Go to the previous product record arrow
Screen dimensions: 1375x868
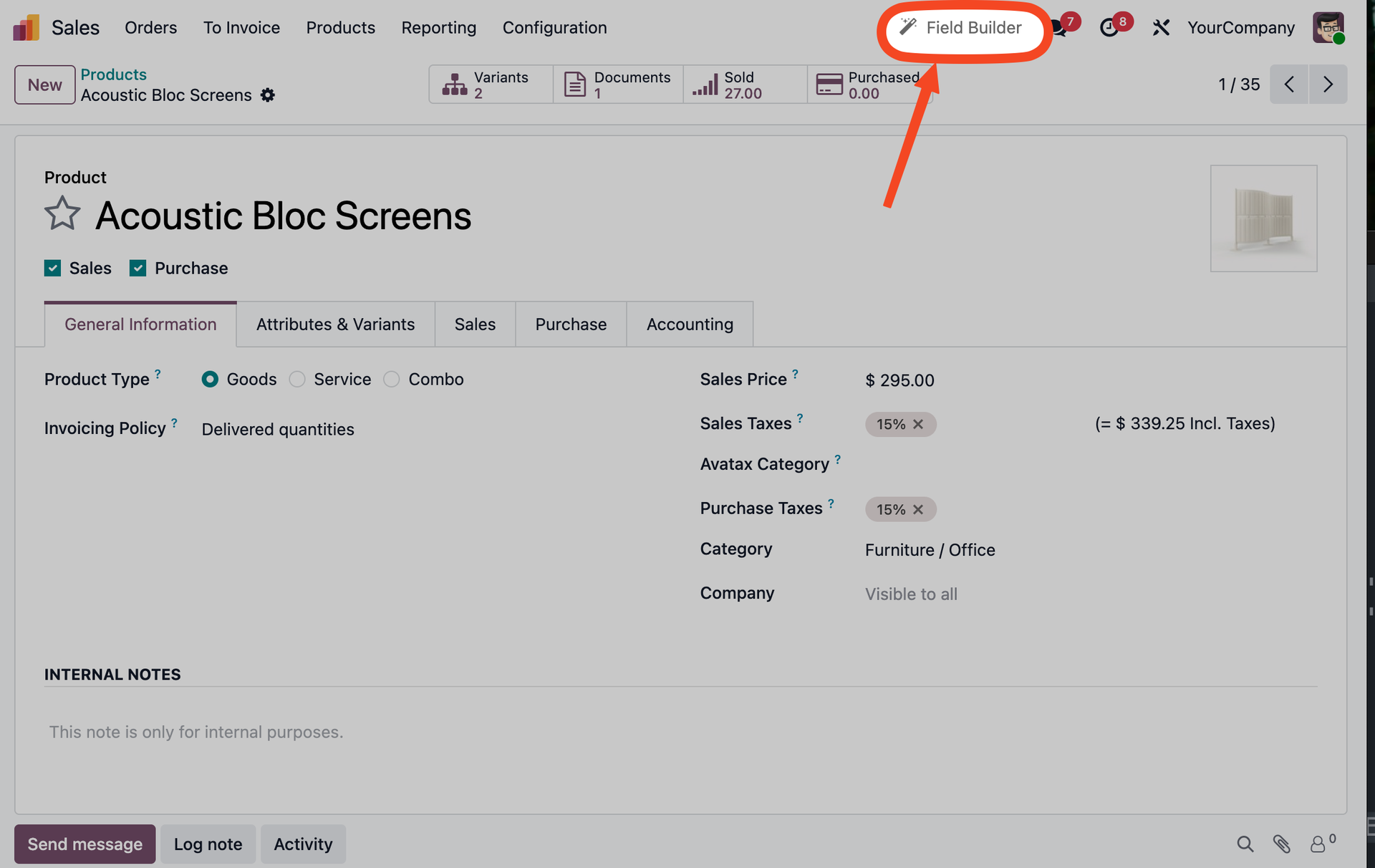click(x=1289, y=85)
